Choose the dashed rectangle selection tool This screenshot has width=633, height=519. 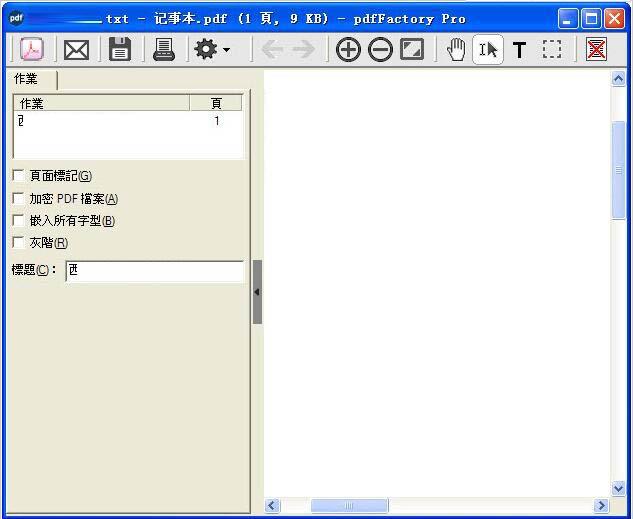click(x=552, y=49)
